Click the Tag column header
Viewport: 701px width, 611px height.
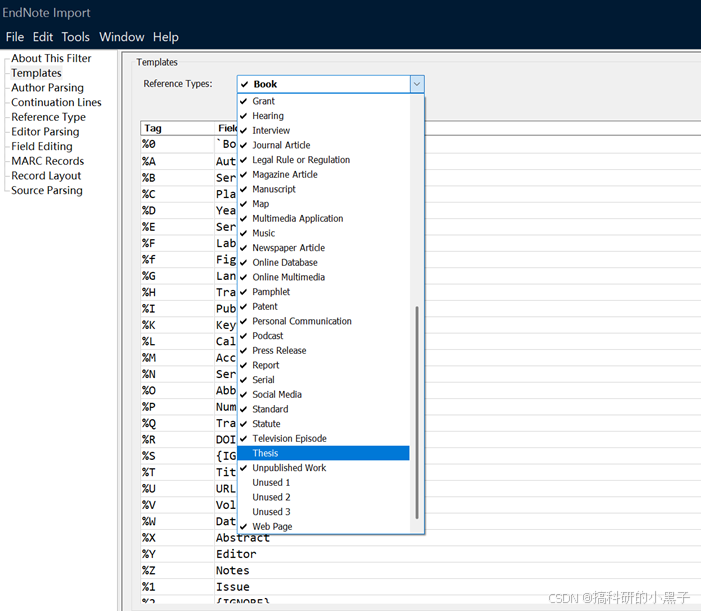coord(177,128)
